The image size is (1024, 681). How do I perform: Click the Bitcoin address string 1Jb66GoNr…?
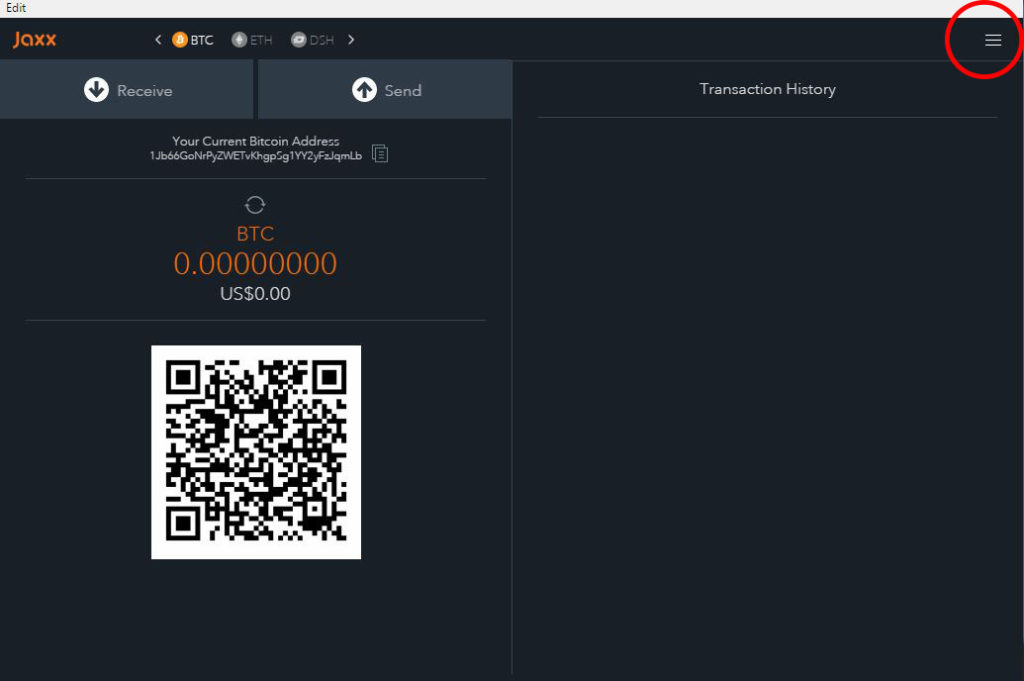[255, 156]
